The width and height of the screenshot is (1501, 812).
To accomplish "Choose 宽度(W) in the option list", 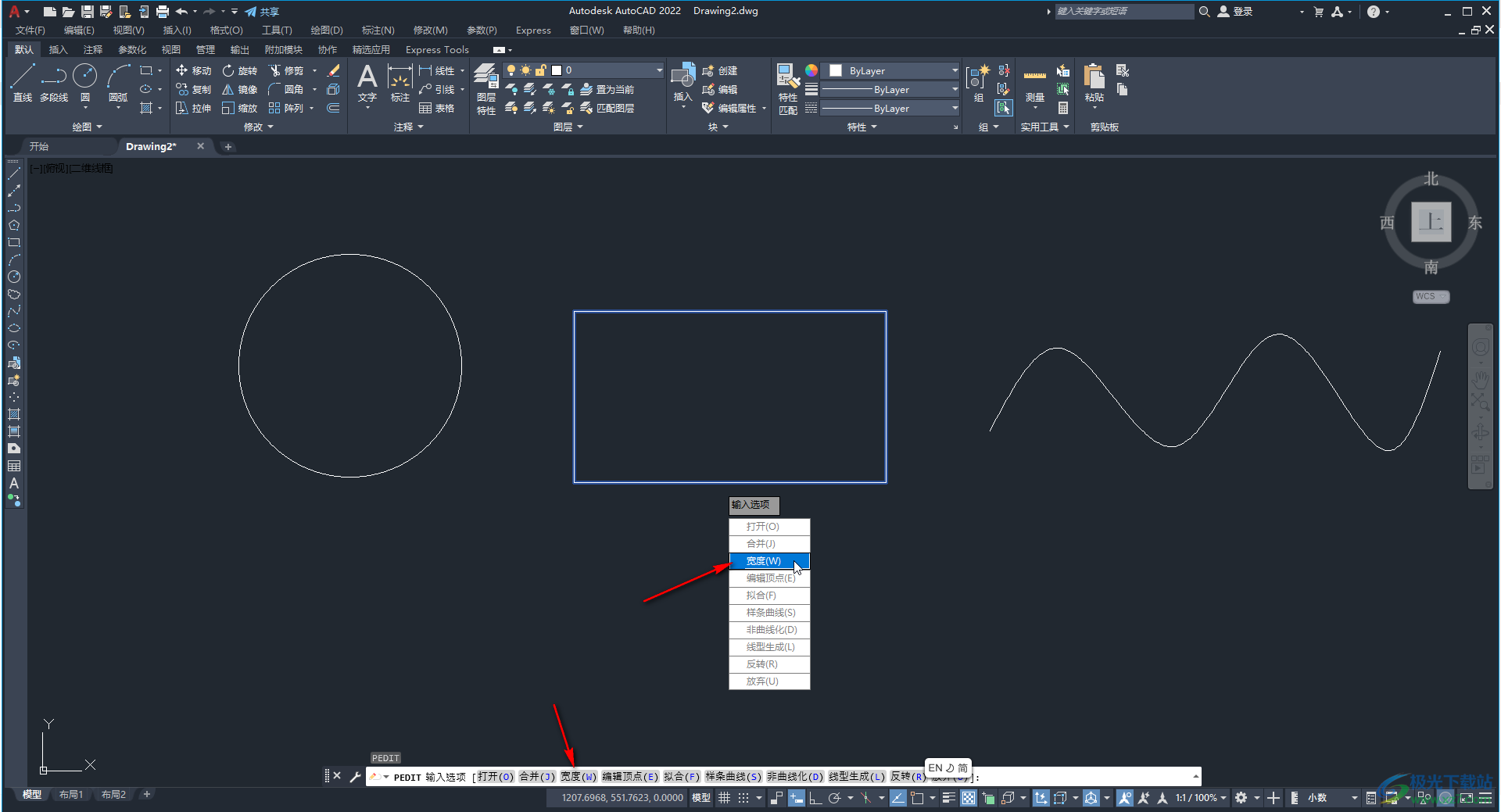I will tap(769, 561).
